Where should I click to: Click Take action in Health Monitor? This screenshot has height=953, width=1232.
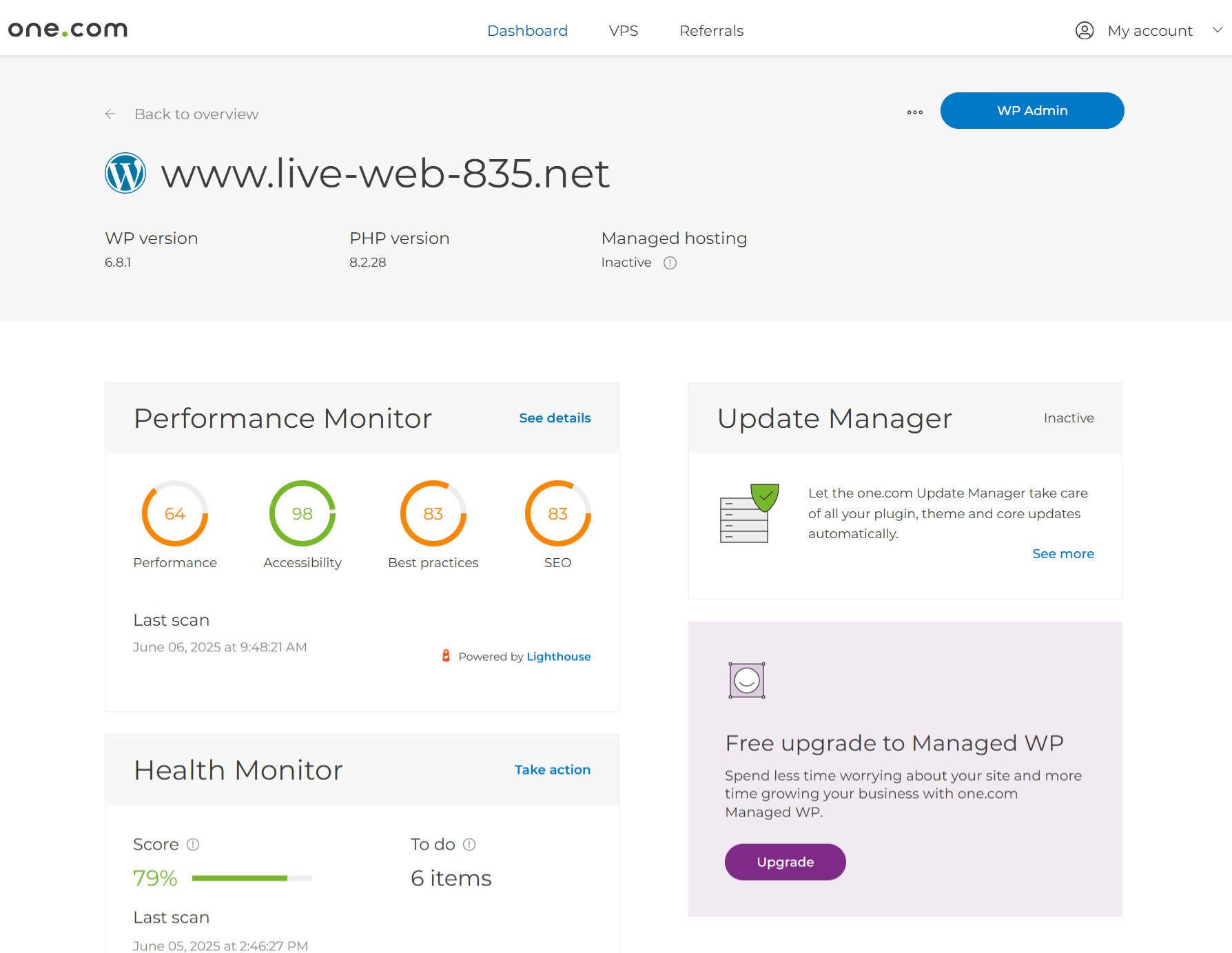tap(553, 770)
